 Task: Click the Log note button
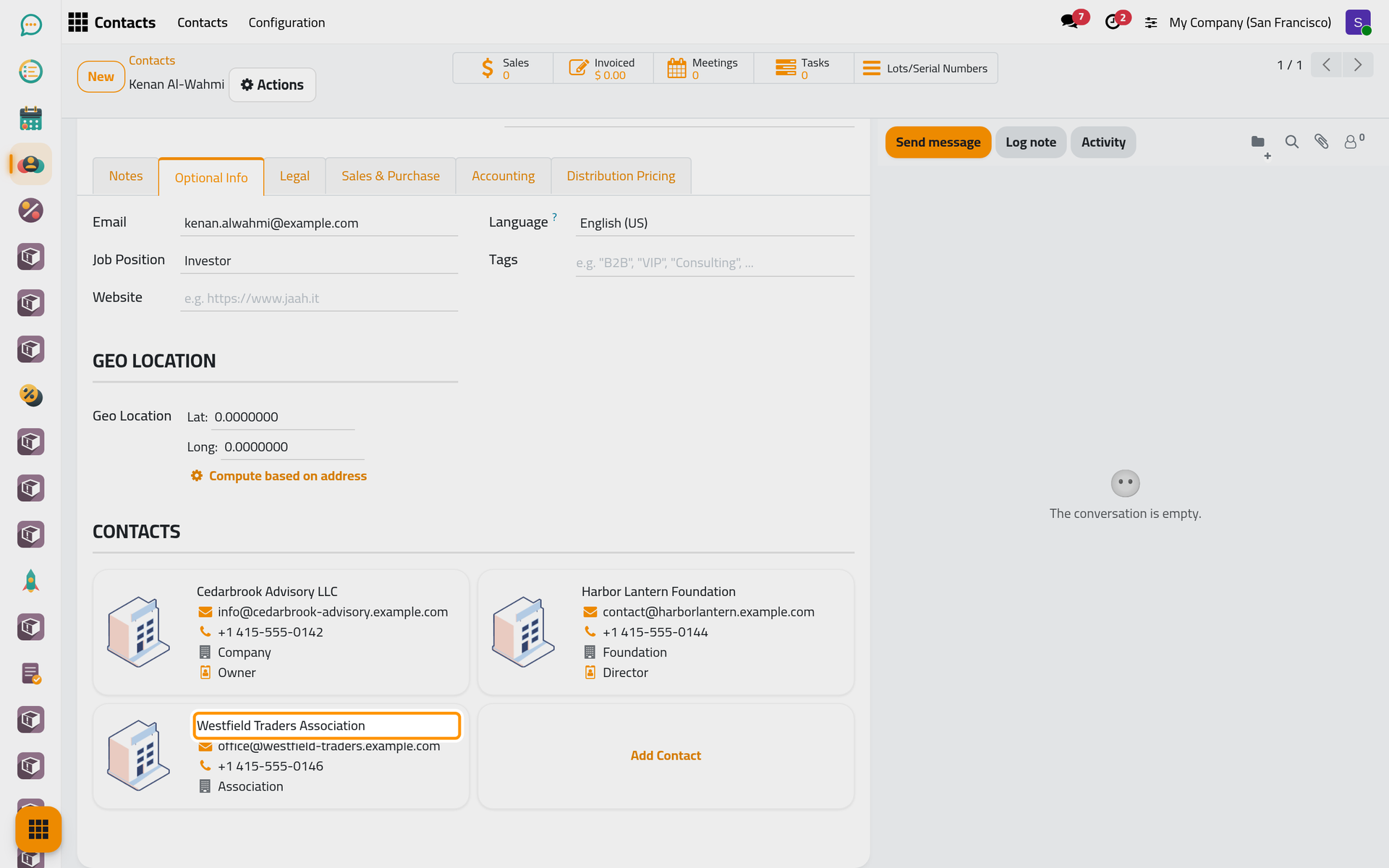(1030, 142)
